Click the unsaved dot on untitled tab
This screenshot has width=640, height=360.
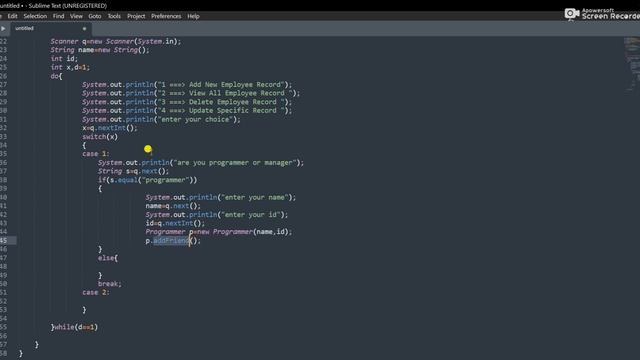pyautogui.click(x=84, y=29)
